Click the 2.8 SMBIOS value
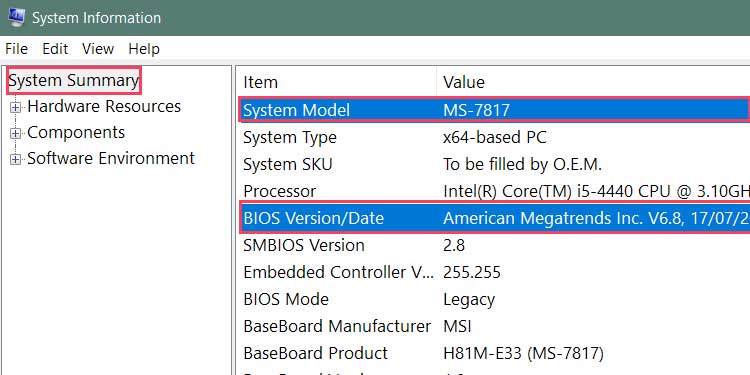This screenshot has width=750, height=375. 454,245
